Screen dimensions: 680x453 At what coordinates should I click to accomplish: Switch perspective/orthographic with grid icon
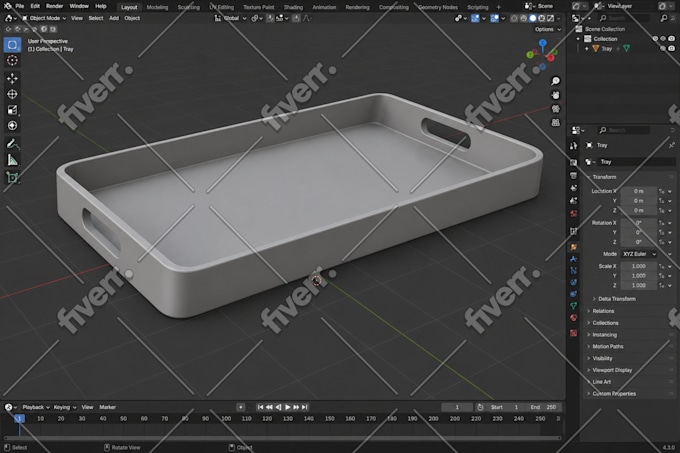556,123
